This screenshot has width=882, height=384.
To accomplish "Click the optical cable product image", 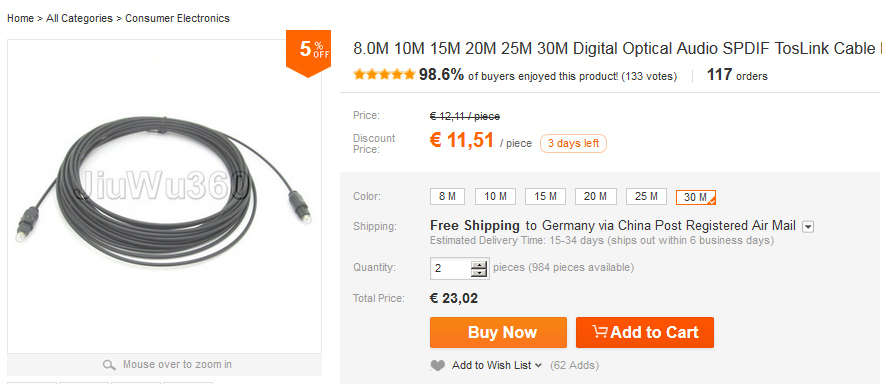I will (x=164, y=197).
